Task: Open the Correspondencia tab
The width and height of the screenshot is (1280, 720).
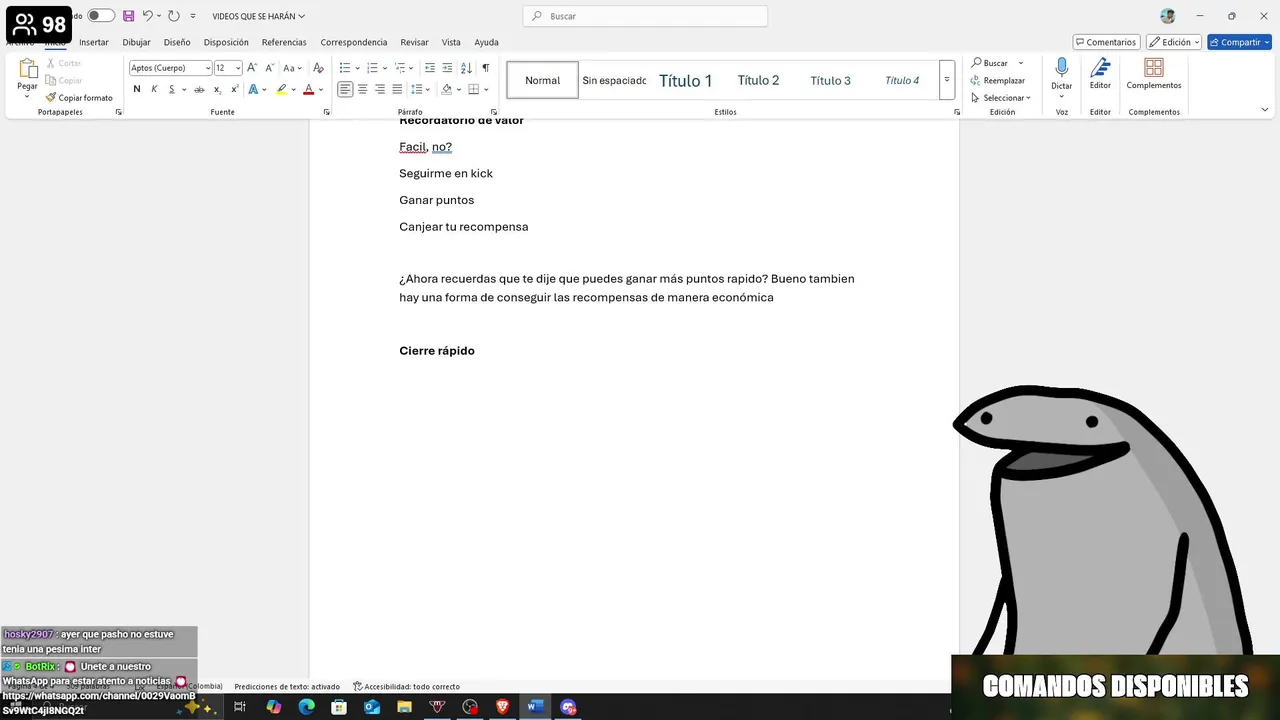Action: [354, 42]
